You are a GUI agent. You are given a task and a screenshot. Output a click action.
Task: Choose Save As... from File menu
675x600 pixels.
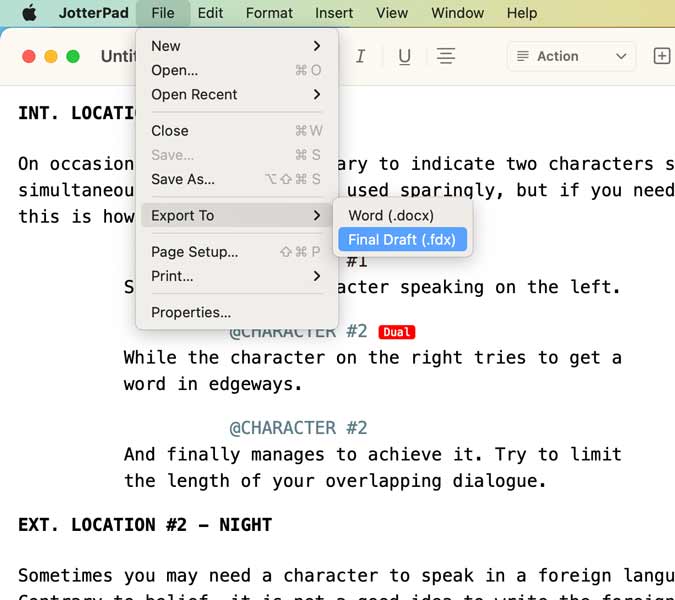236,179
